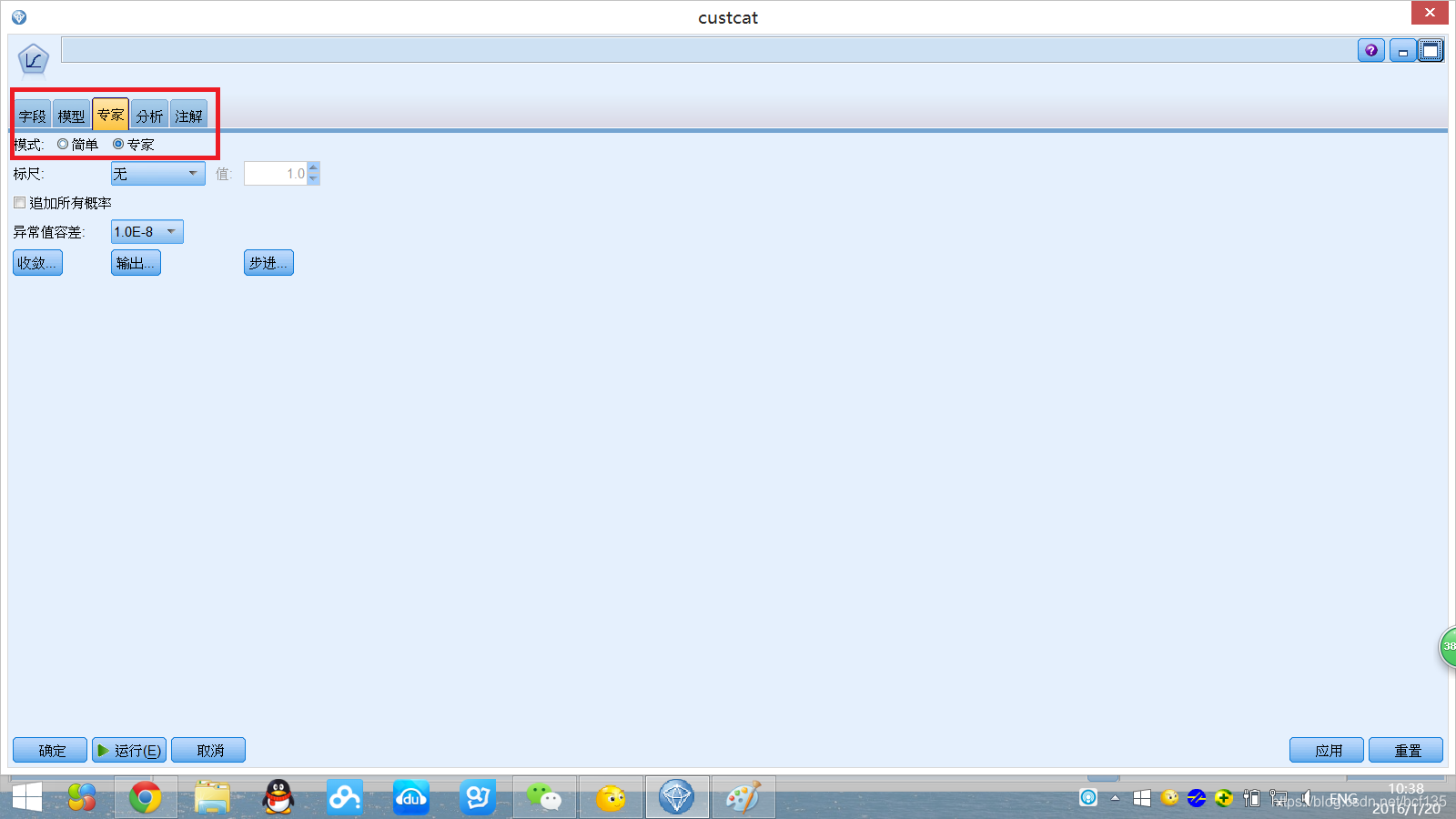Maximize the dialog panel with the square button
The height and width of the screenshot is (819, 1456).
[x=1431, y=51]
